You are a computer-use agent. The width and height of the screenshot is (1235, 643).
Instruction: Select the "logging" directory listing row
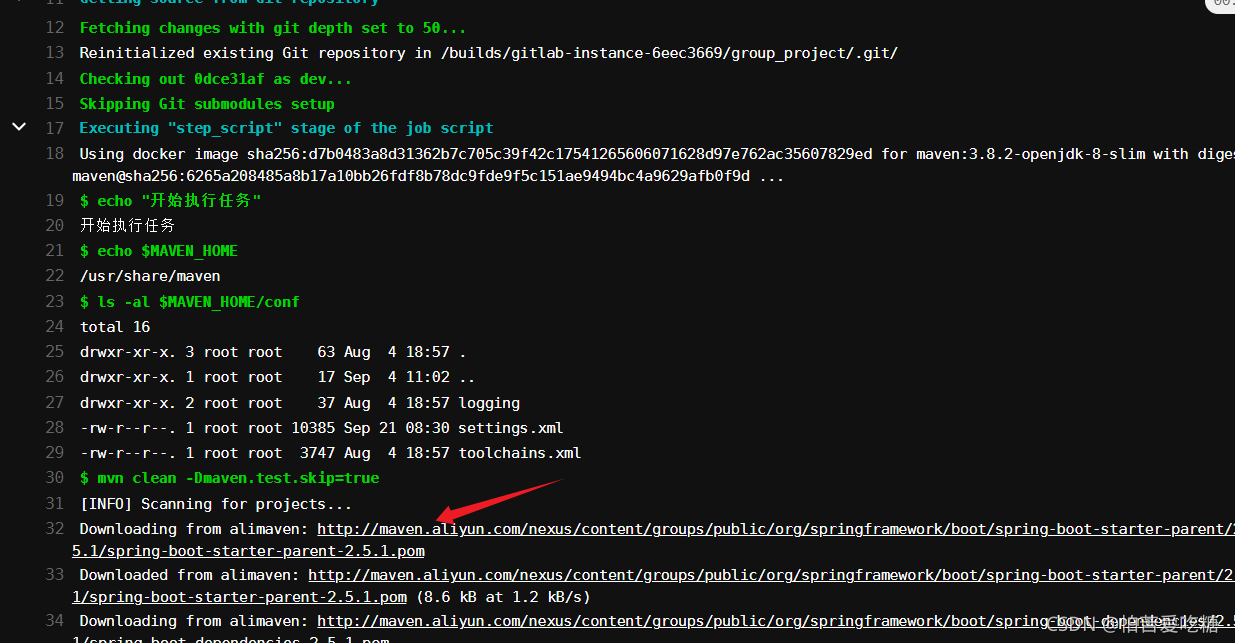coord(300,403)
